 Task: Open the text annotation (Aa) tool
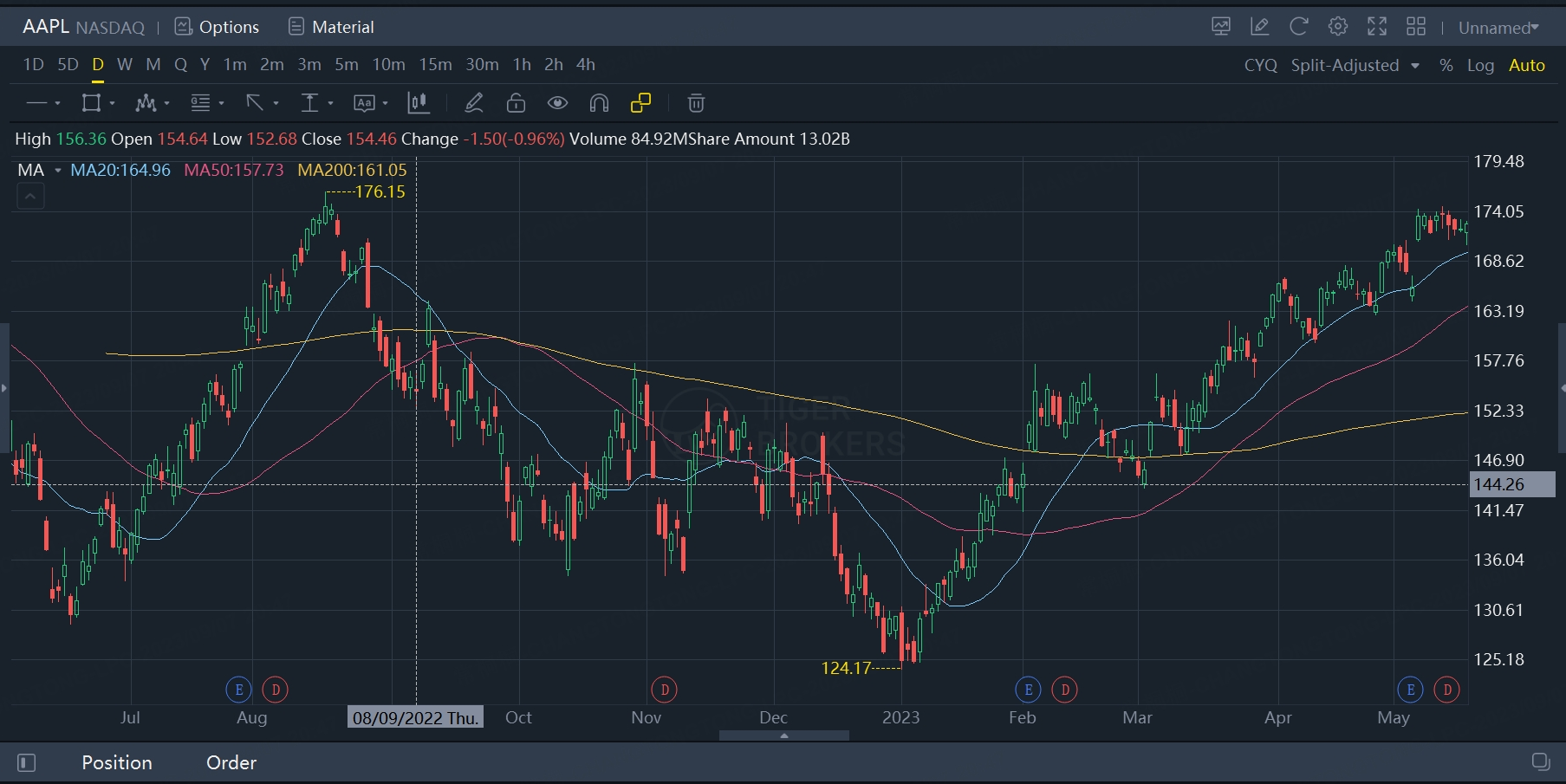(364, 103)
